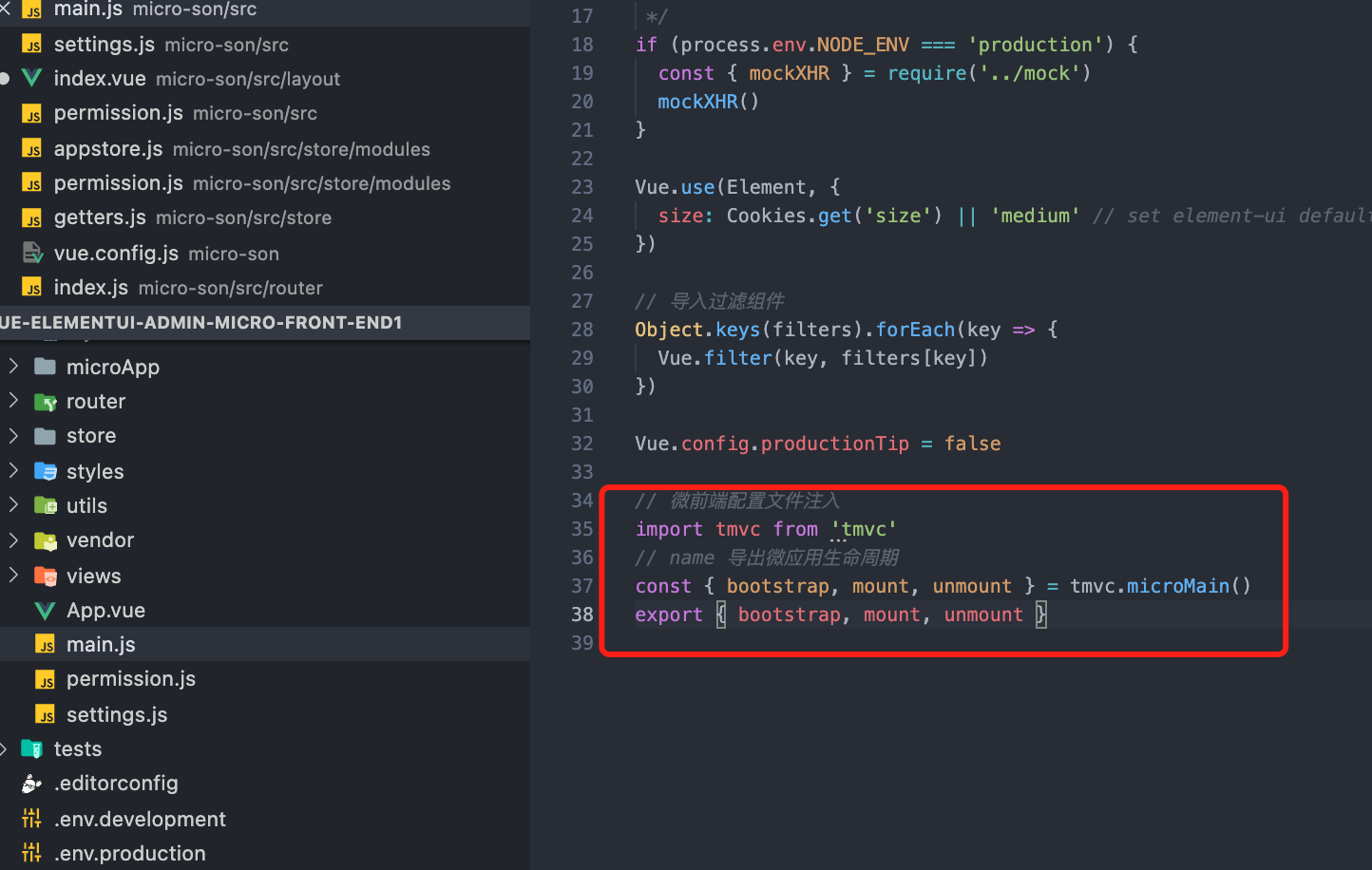This screenshot has height=870, width=1372.
Task: Click productionTip on line 32
Action: point(835,444)
